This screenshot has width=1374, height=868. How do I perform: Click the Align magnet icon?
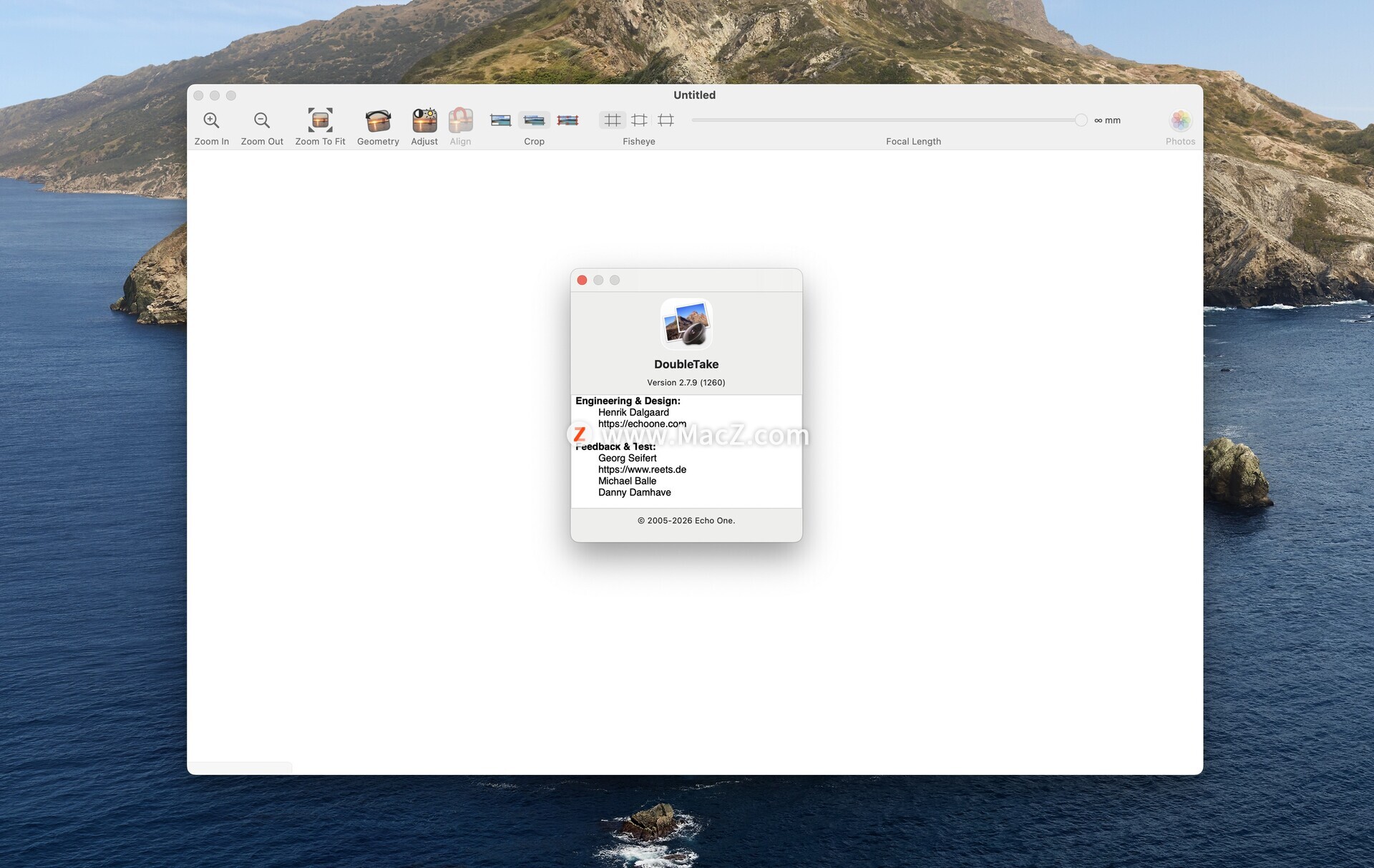(460, 120)
